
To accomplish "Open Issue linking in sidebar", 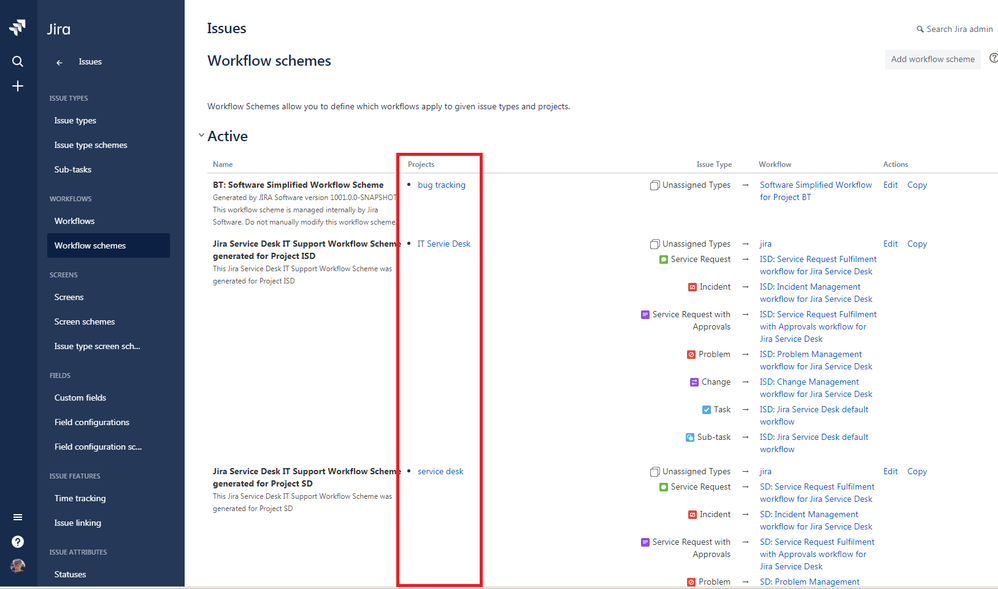I will pos(78,523).
